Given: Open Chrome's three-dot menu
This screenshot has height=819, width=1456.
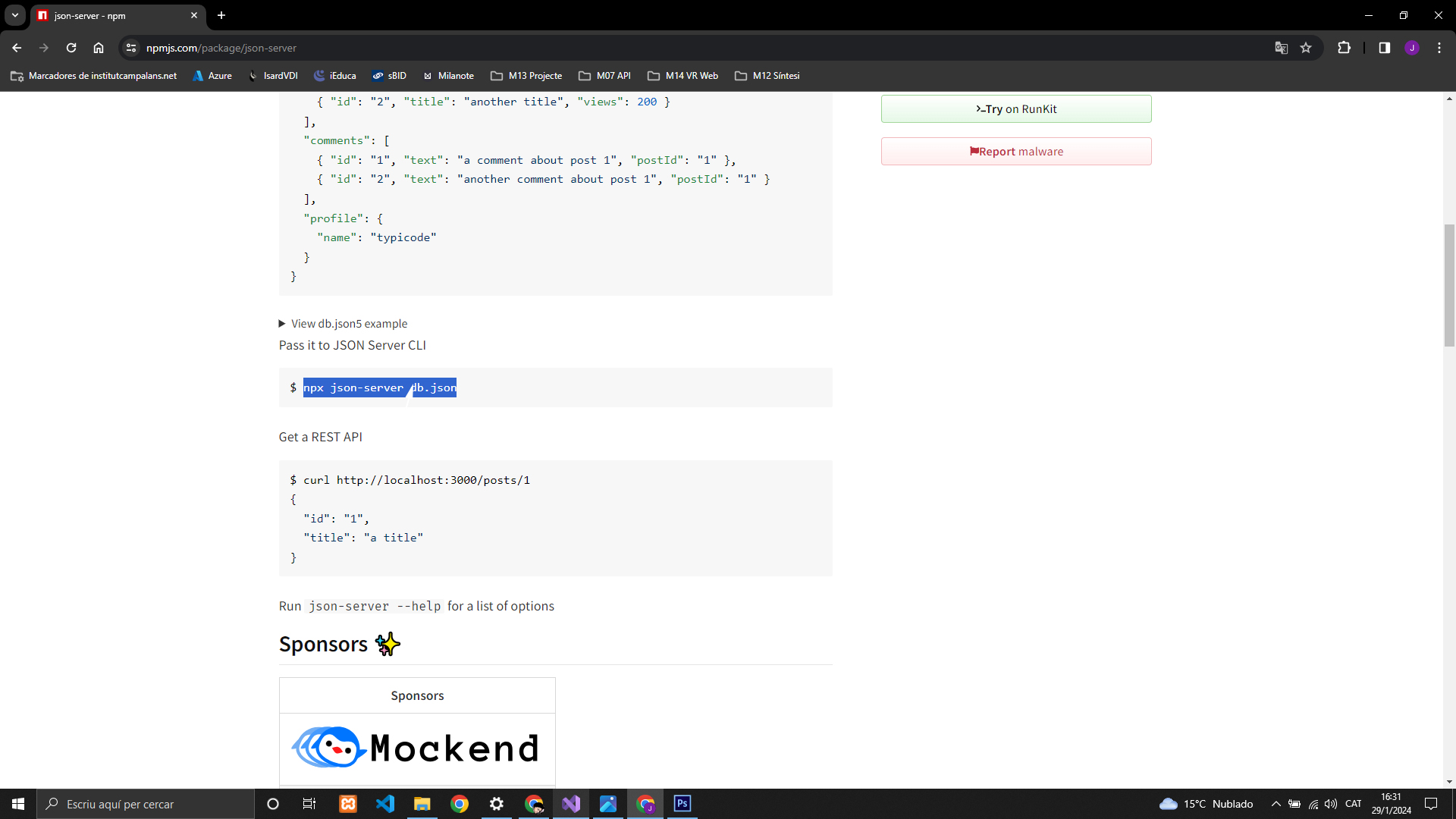Looking at the screenshot, I should [x=1439, y=48].
